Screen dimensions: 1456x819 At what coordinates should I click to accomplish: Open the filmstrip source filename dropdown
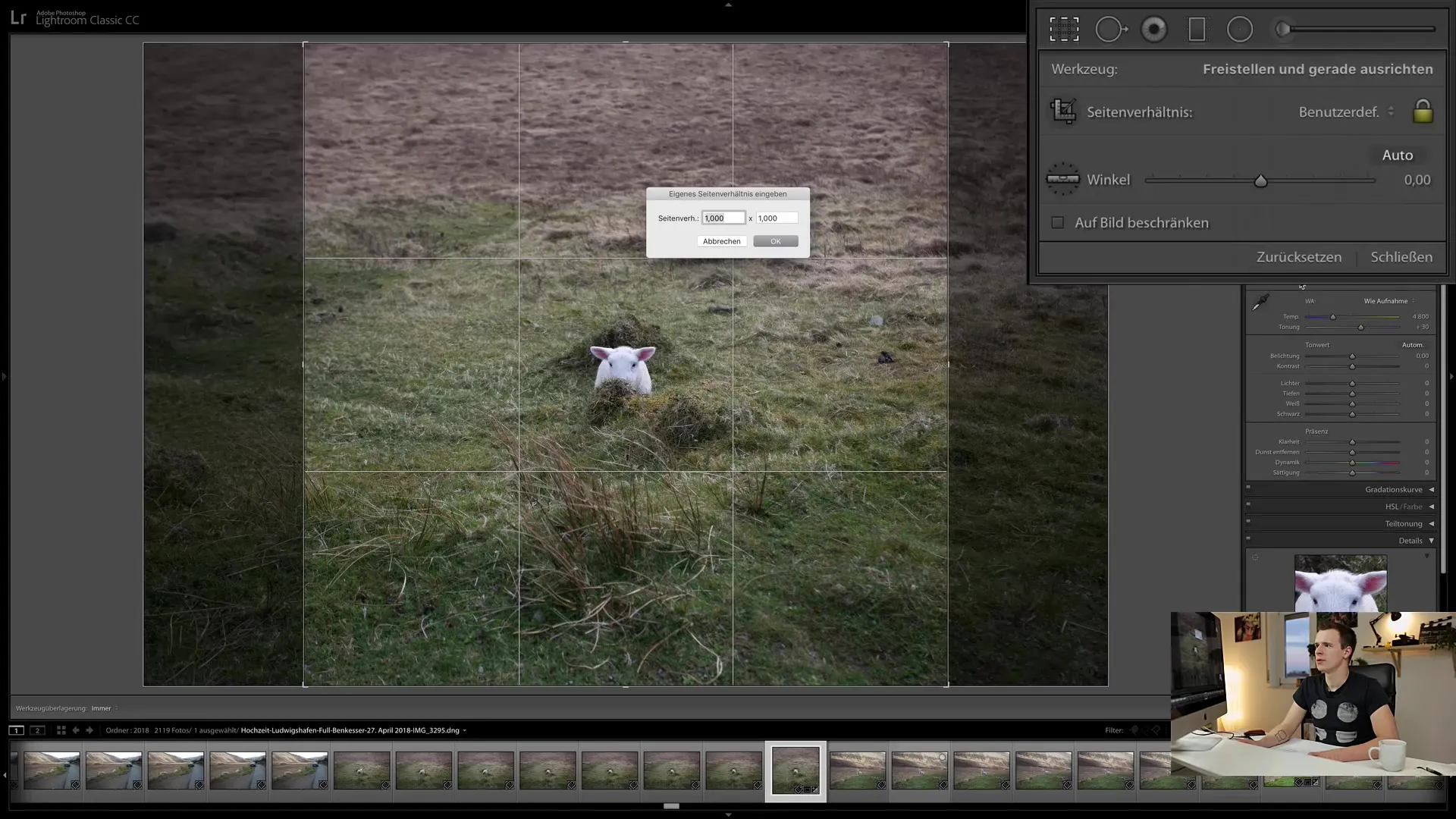click(x=353, y=730)
